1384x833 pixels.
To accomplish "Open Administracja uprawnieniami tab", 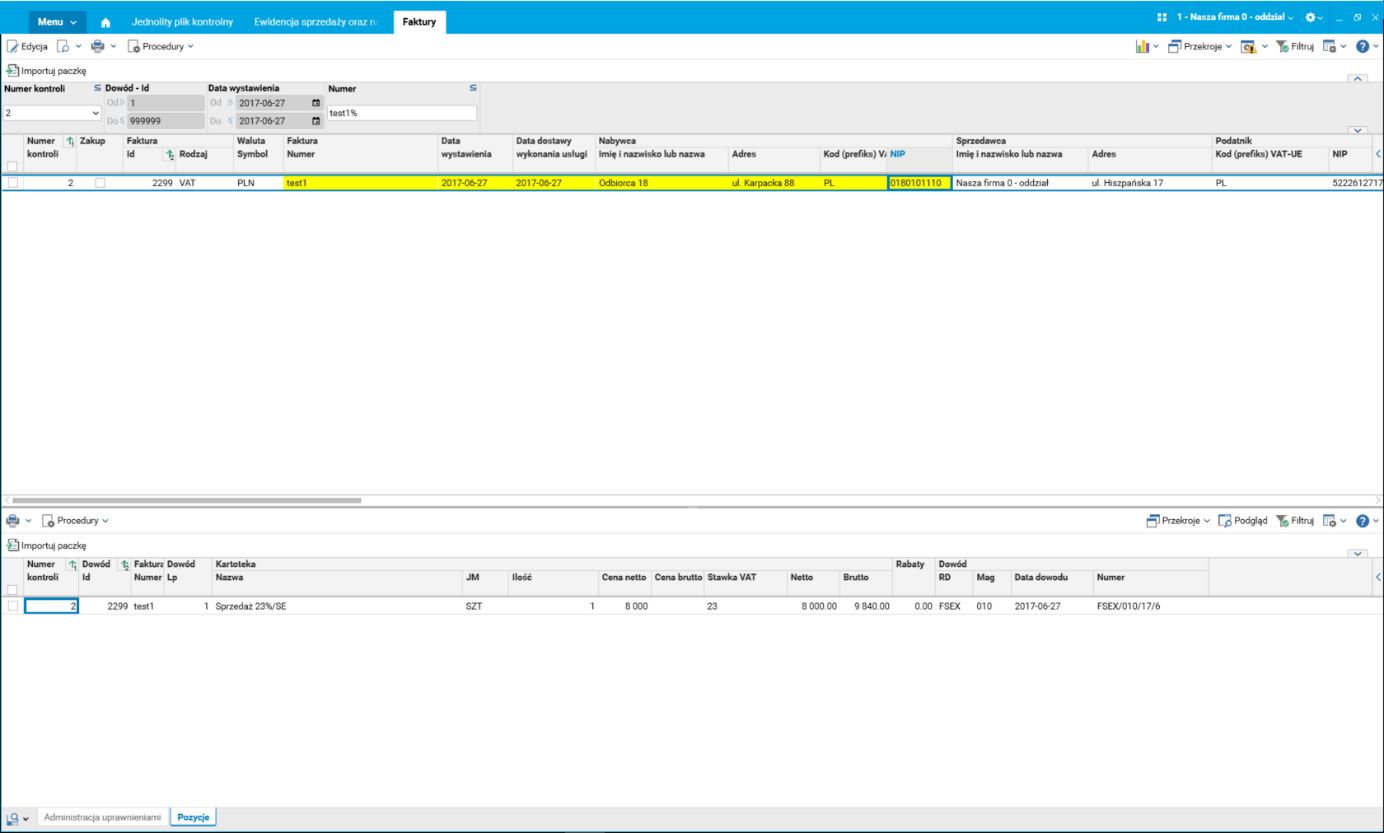I will [103, 818].
